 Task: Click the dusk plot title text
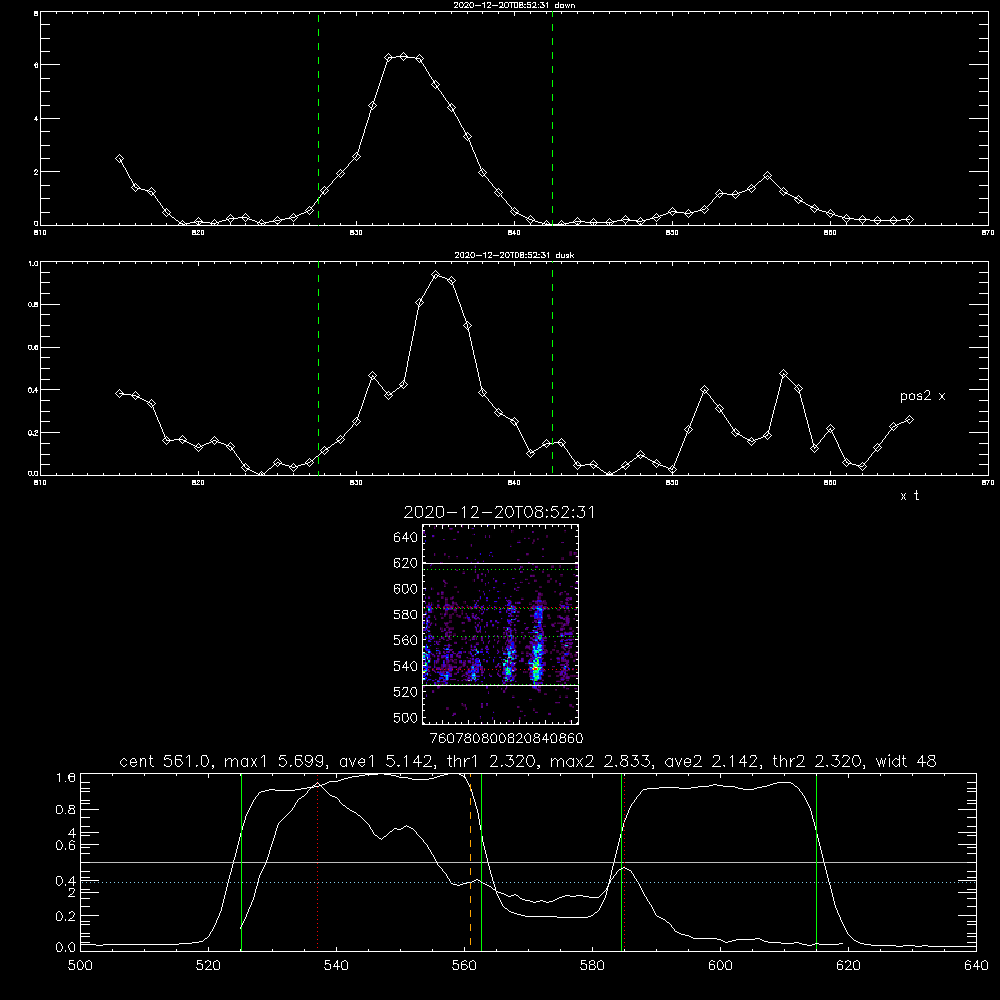515,255
